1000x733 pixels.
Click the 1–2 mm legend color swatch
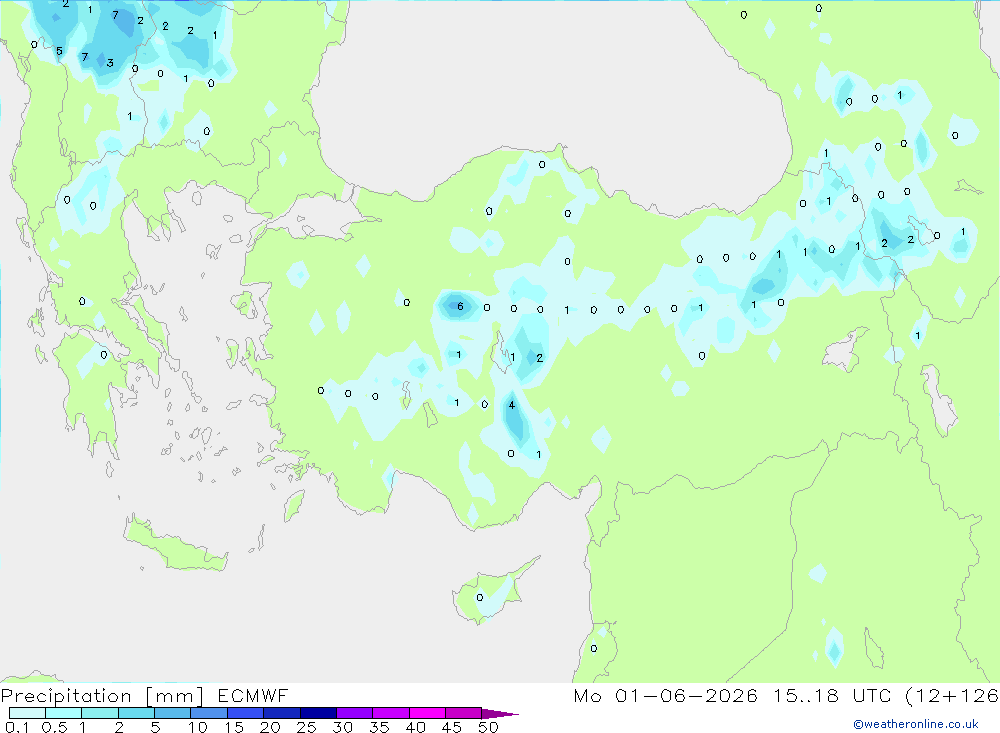(x=99, y=713)
